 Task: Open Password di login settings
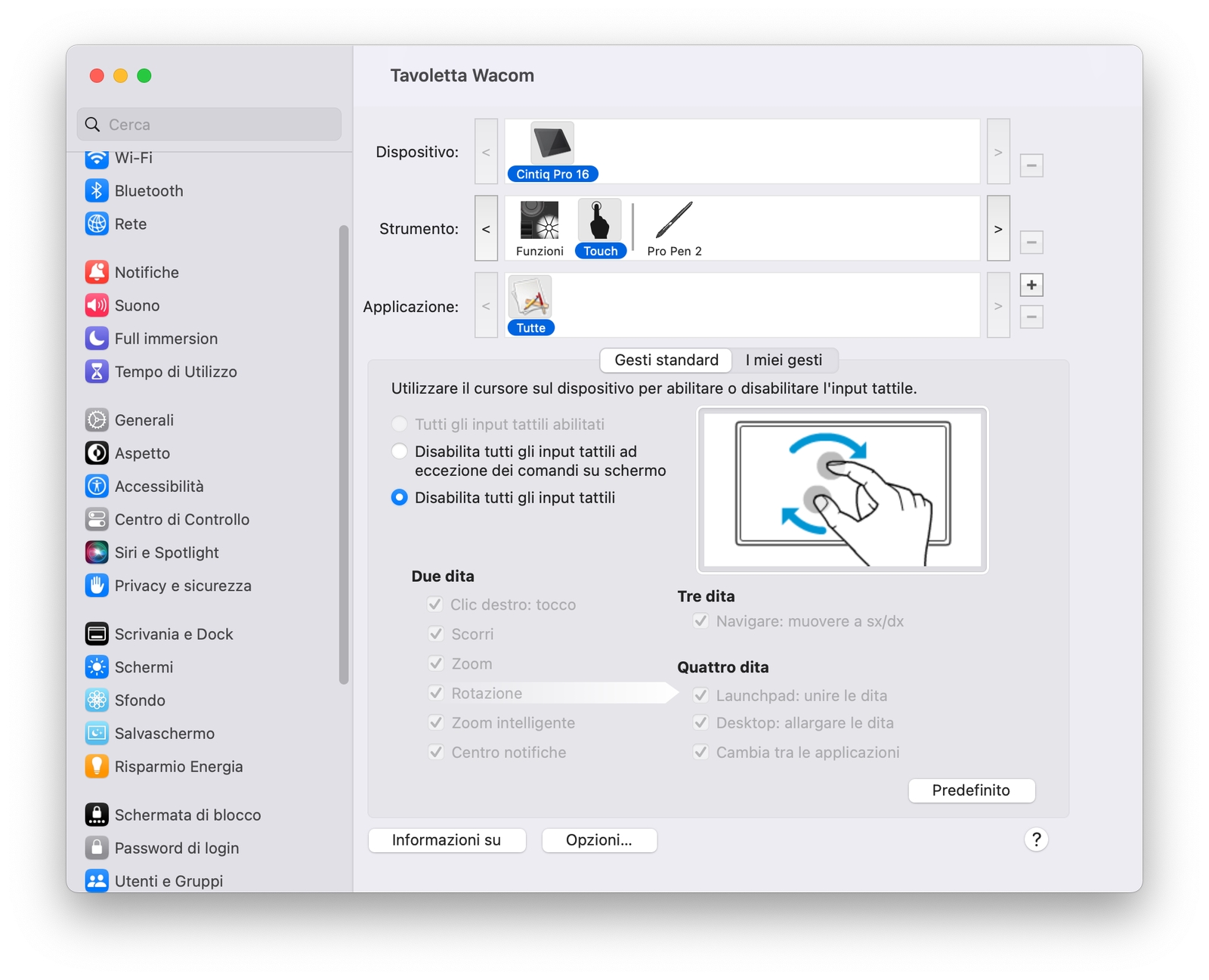point(162,849)
